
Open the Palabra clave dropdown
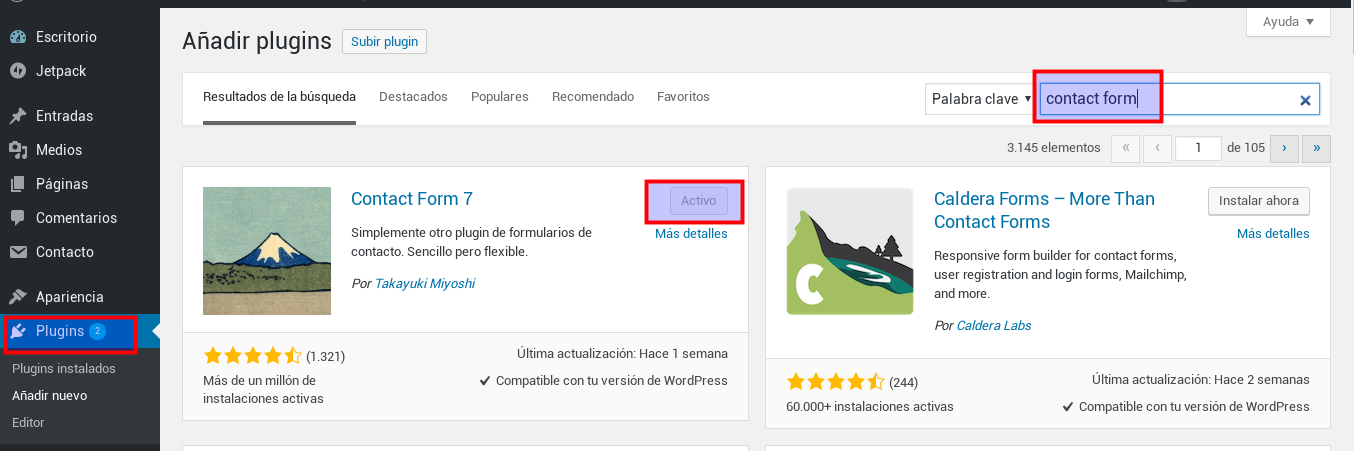point(980,99)
